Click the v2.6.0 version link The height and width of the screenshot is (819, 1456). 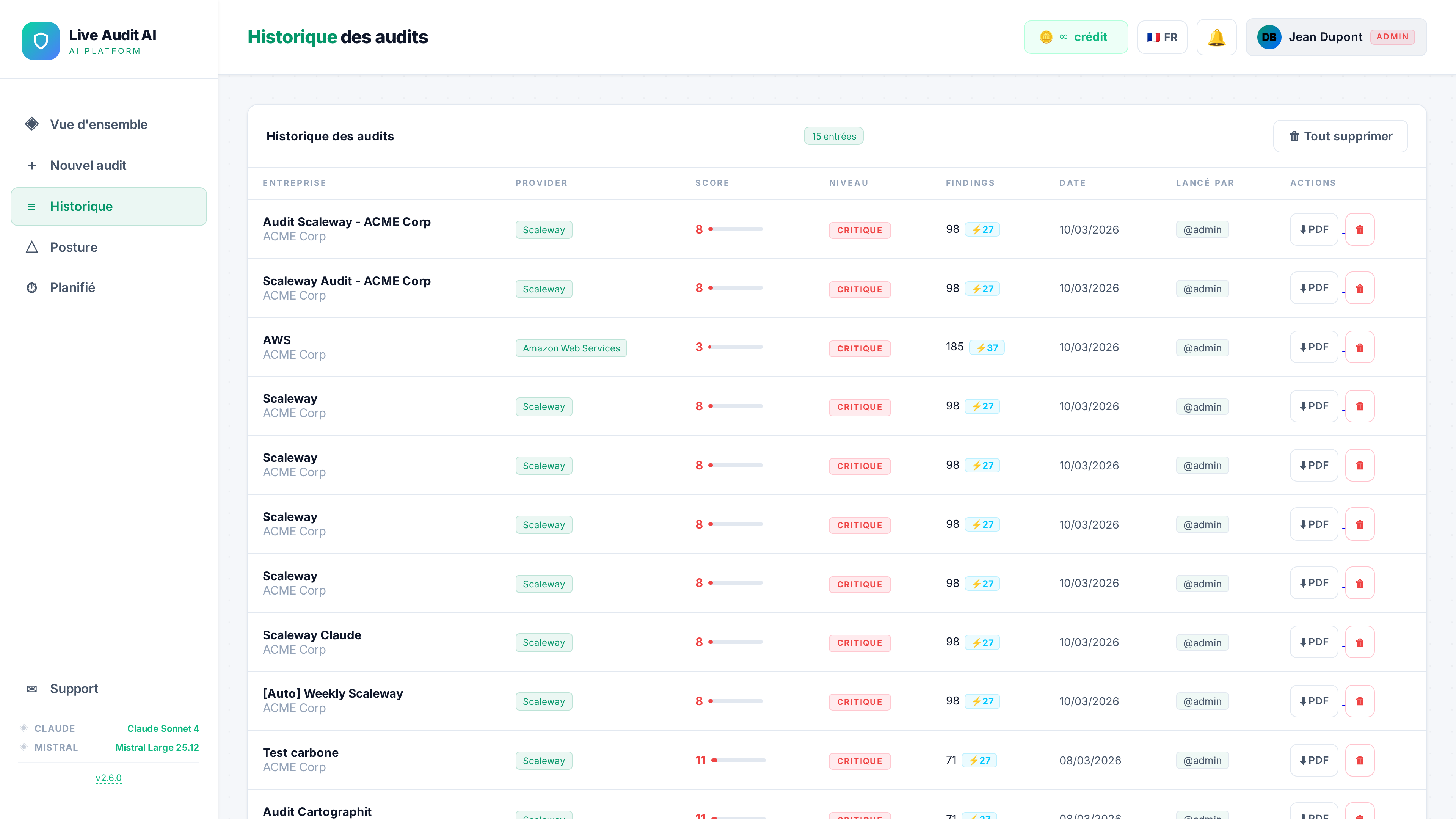click(108, 778)
